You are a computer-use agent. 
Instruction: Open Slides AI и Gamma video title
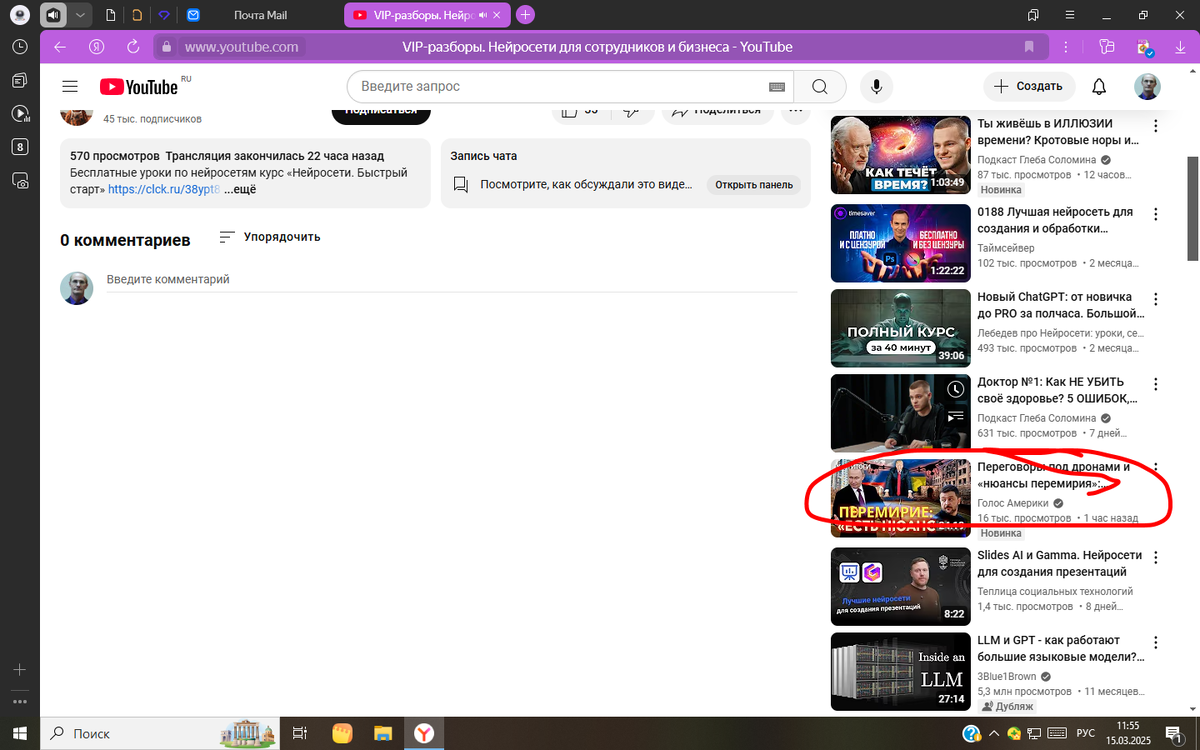1059,563
